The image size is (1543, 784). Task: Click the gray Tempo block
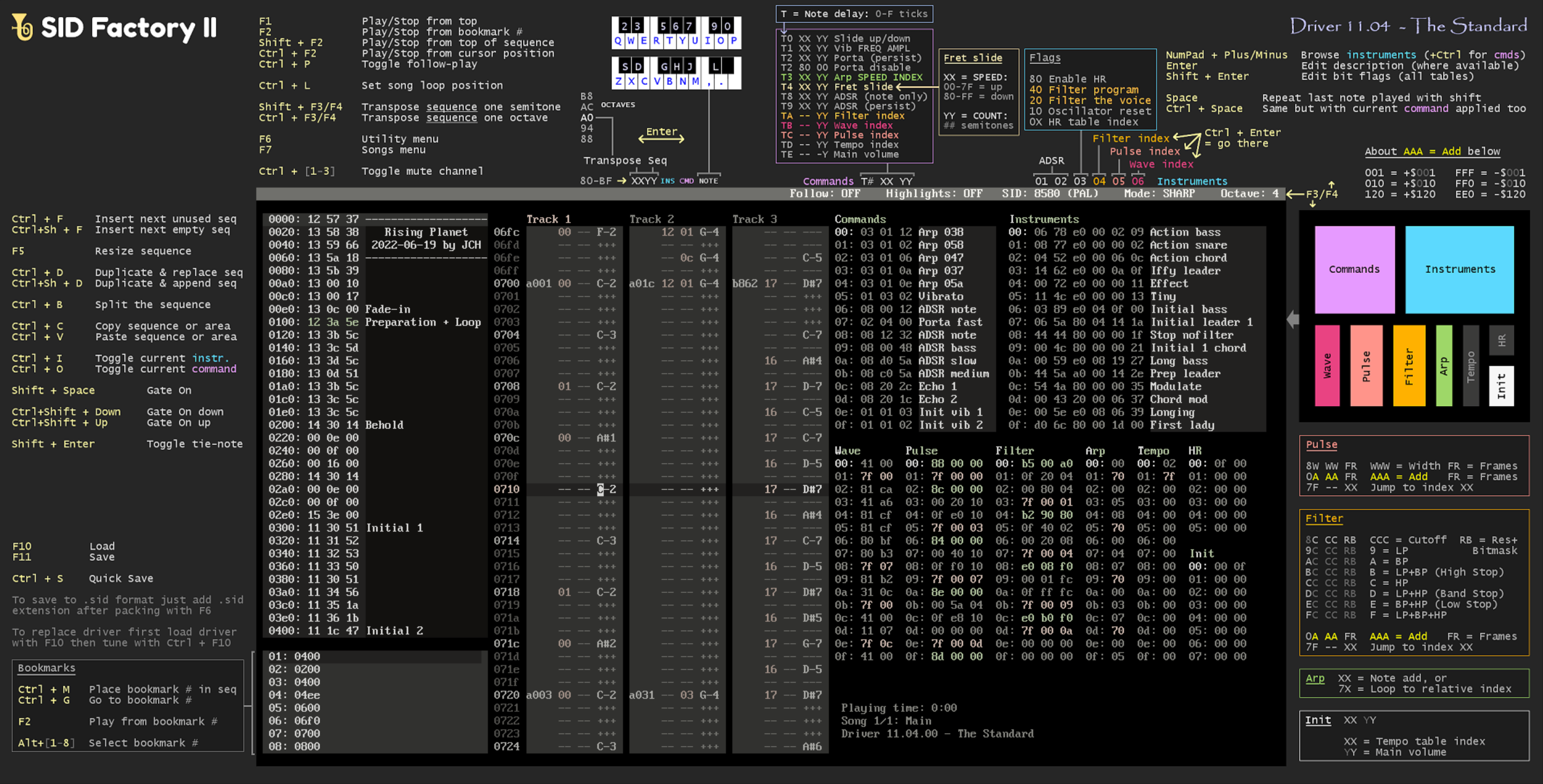[1471, 365]
